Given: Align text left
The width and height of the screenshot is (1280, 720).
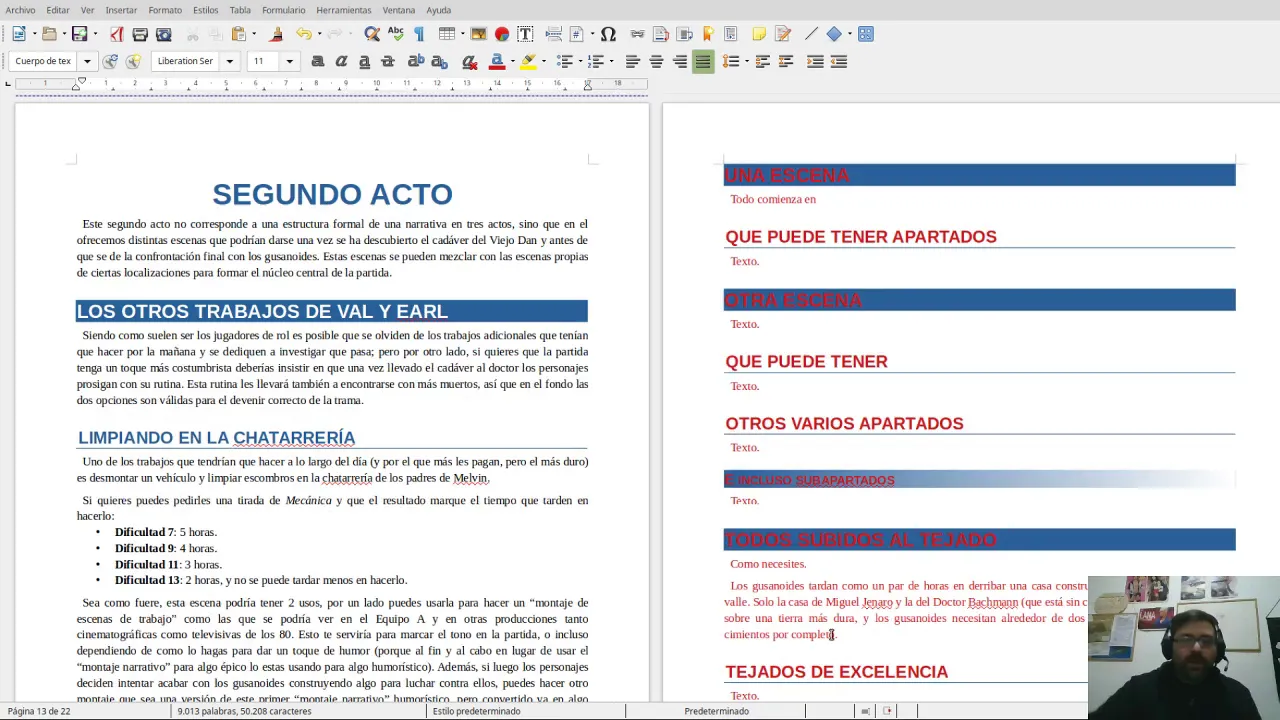Looking at the screenshot, I should (x=633, y=61).
